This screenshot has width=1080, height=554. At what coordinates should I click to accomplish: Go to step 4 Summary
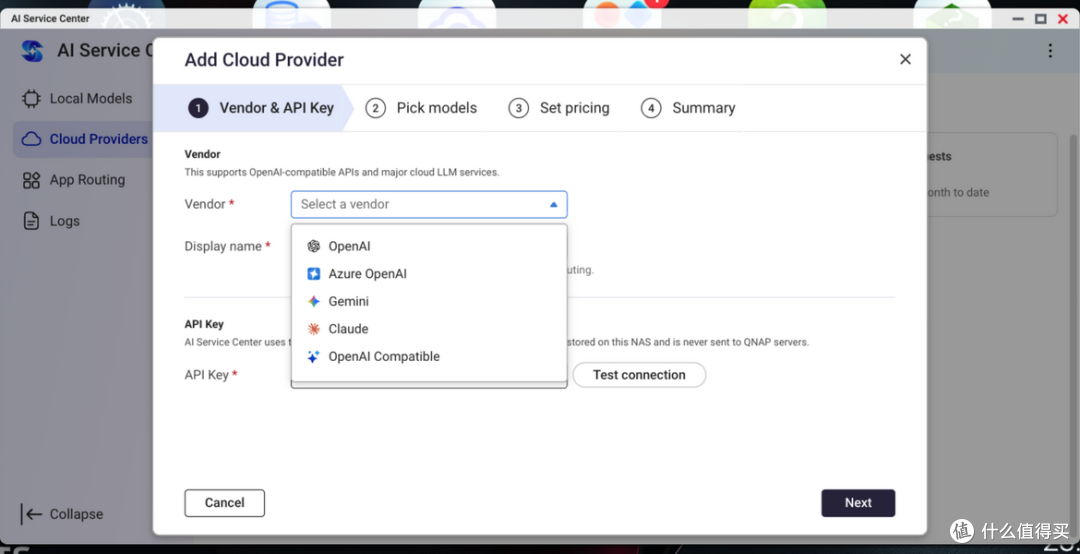click(x=688, y=108)
